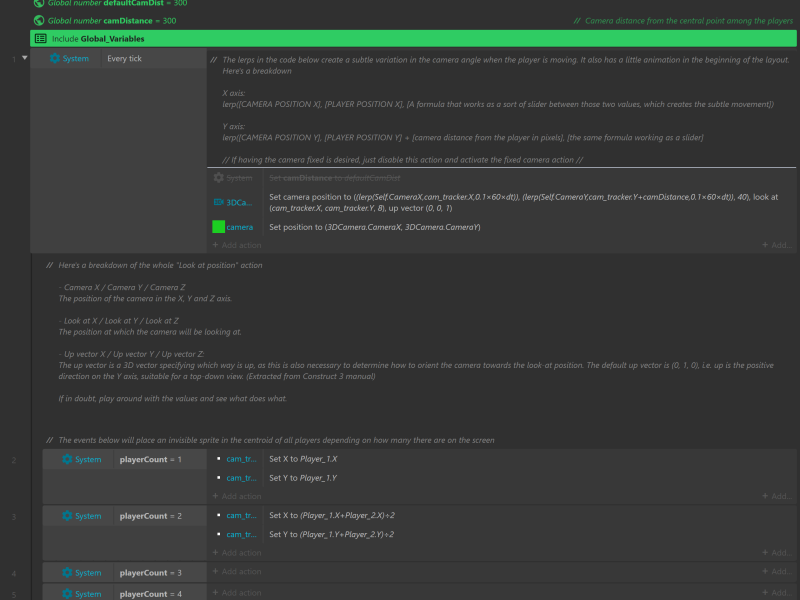
Task: Click the globe icon beside camDistance variable
Action: [39, 20]
